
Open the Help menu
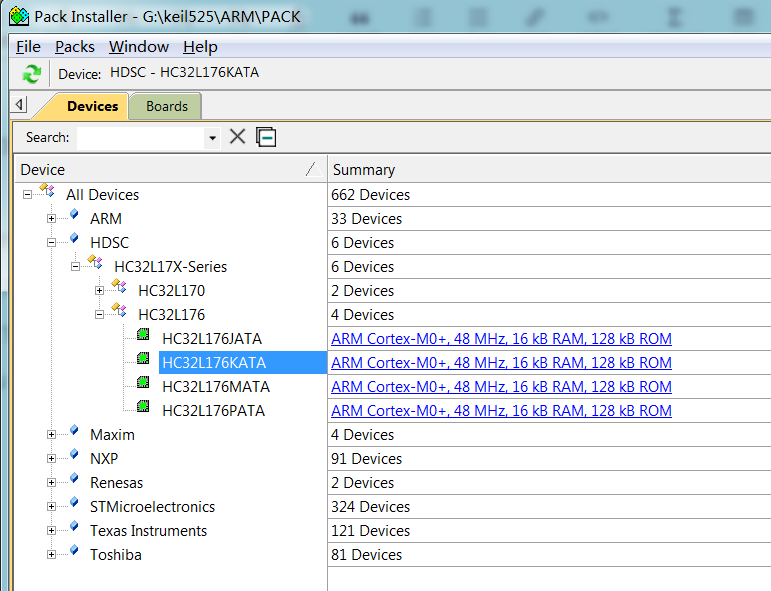coord(200,47)
